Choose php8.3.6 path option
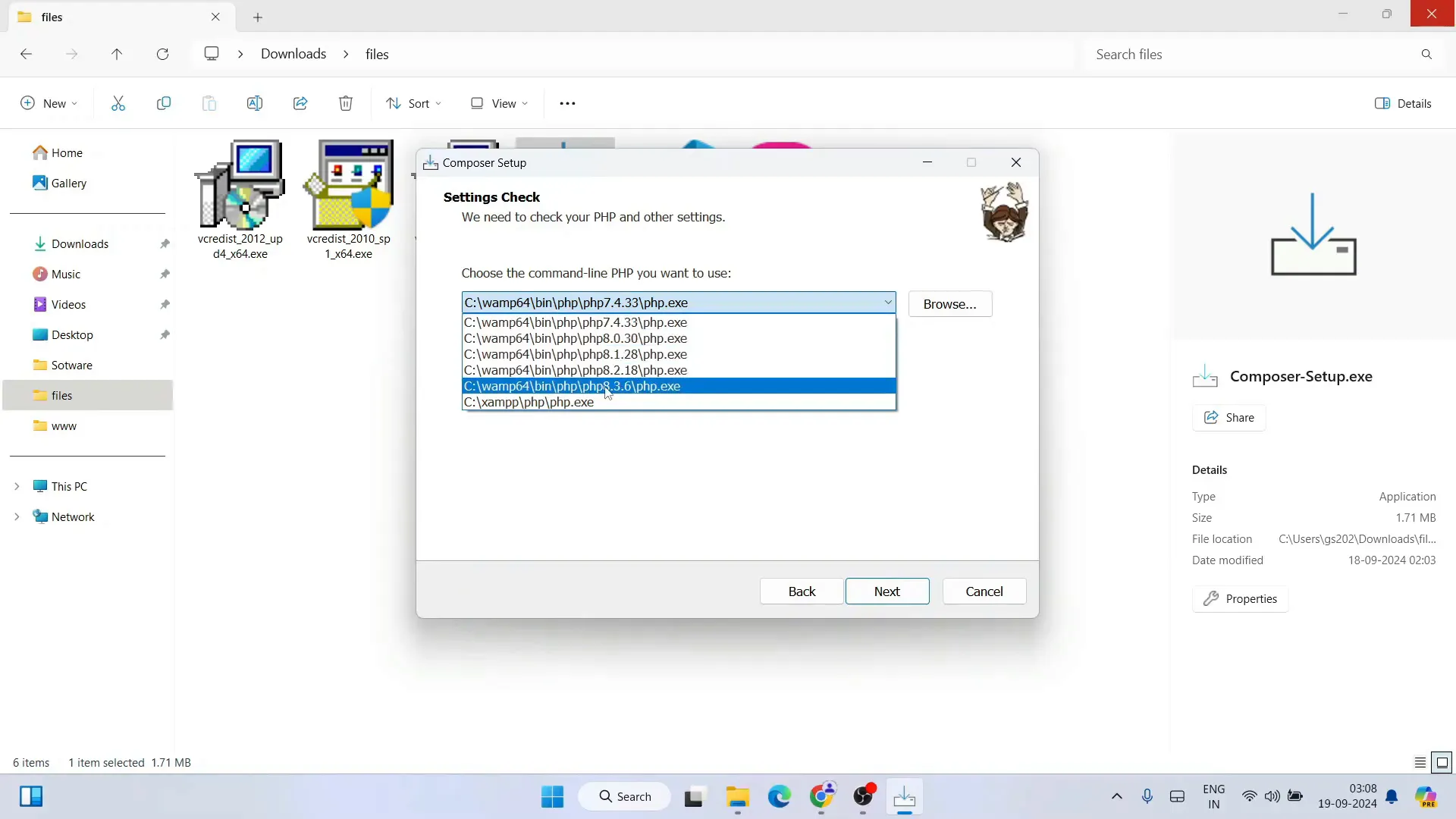This screenshot has height=819, width=1456. [679, 386]
